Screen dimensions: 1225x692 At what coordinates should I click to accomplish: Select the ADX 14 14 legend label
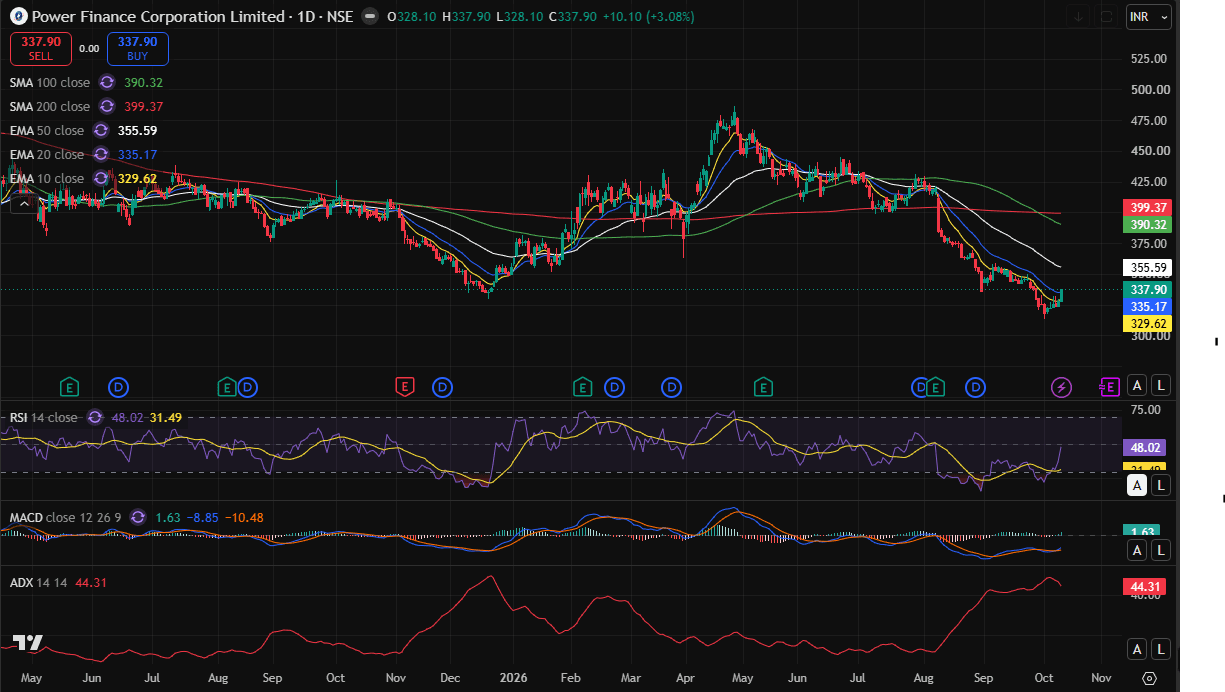(37, 582)
